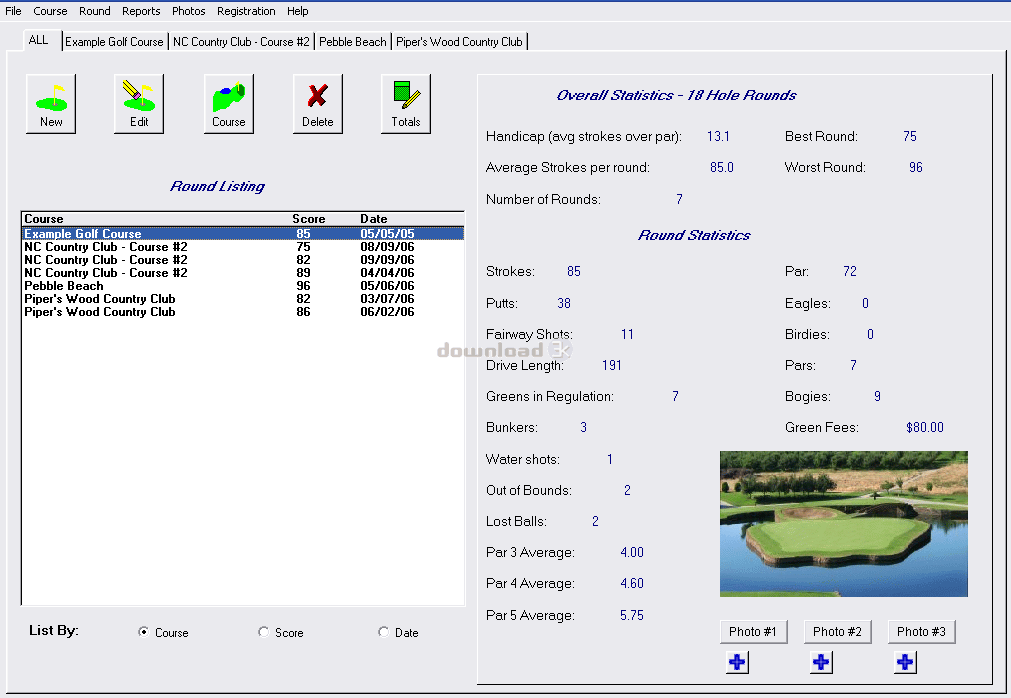Open the Course icon button
Viewport: 1011px width, 698px height.
click(228, 104)
